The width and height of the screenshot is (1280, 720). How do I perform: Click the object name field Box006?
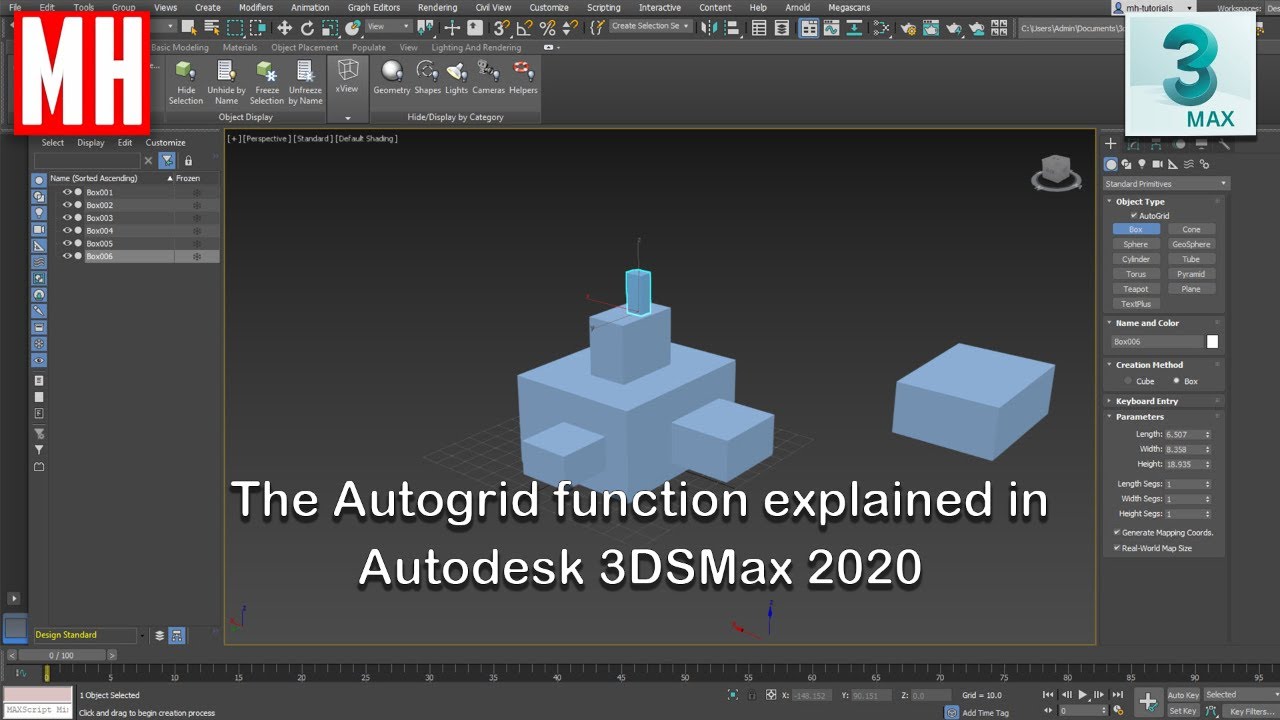pos(1157,342)
